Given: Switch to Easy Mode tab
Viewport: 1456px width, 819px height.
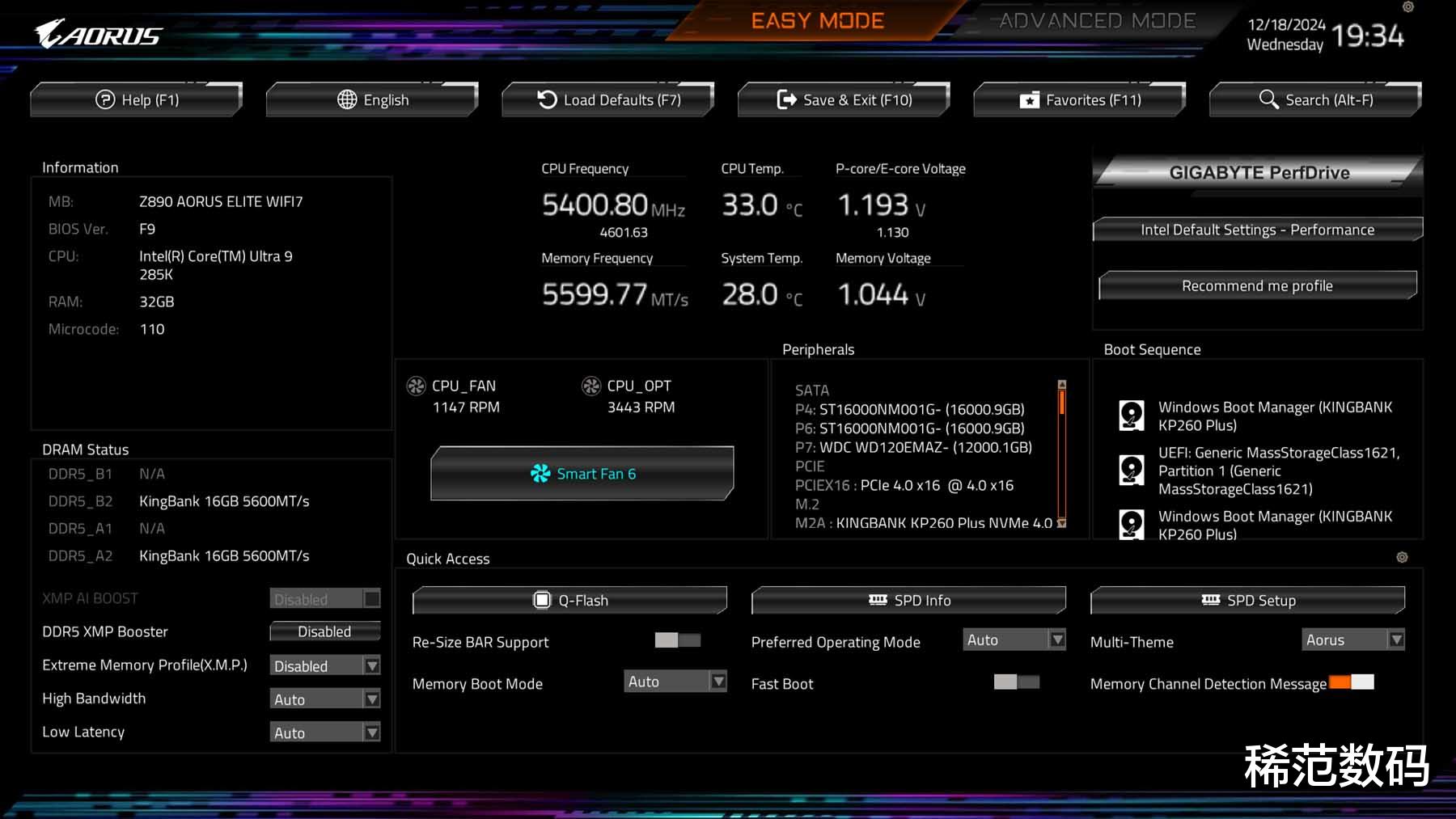Looking at the screenshot, I should point(818,20).
